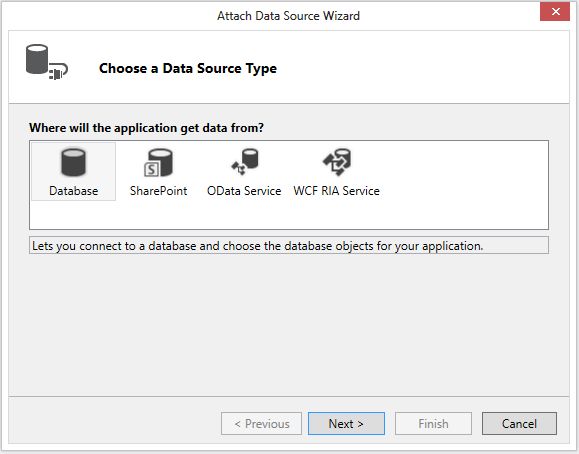Choose the SharePoint data source icon
The image size is (579, 454).
pos(158,163)
